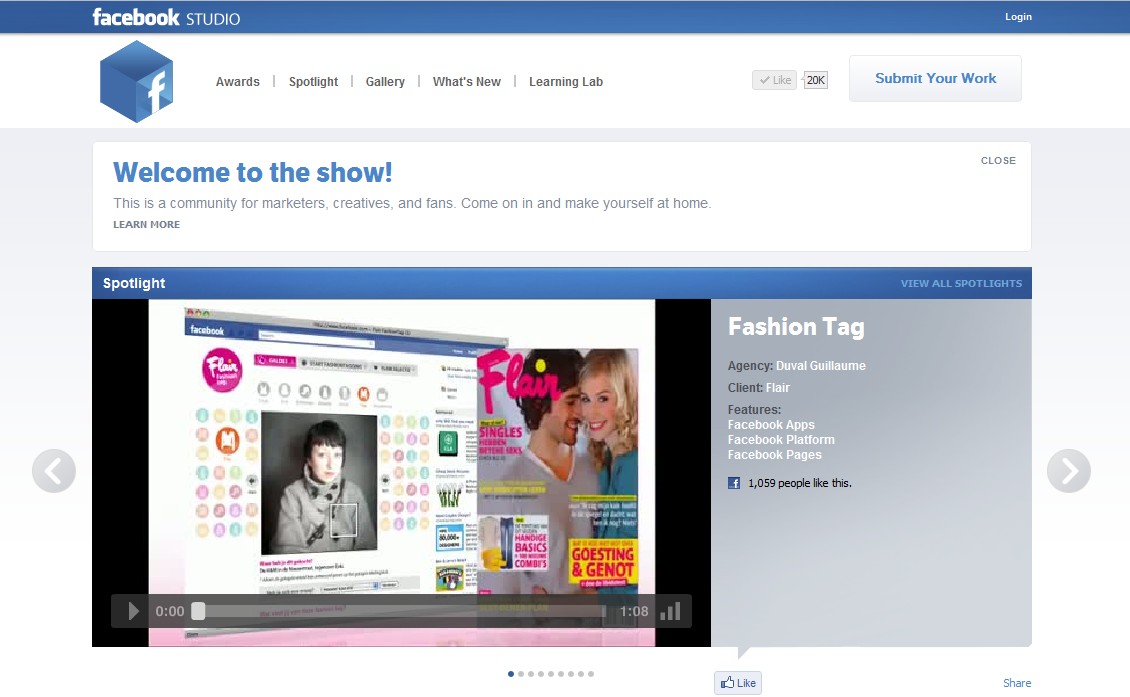Screen dimensions: 1130x697
Task: Click the Flair client link
Action: 778,388
